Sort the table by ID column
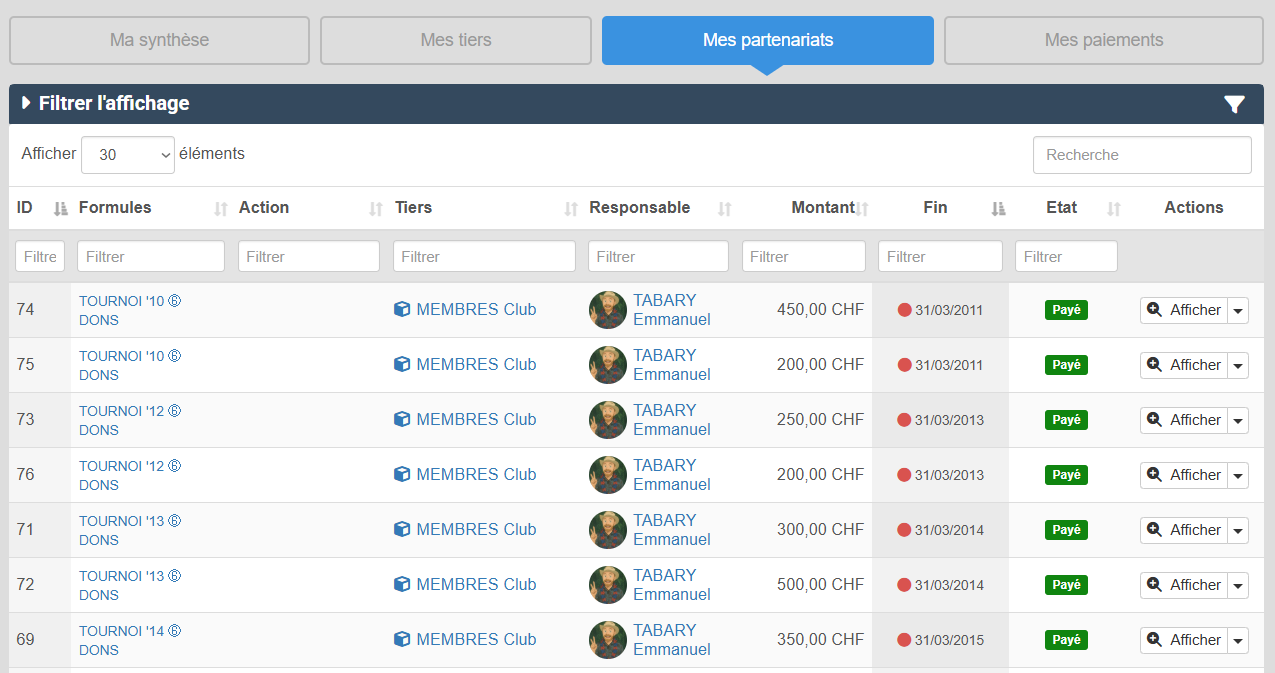Image resolution: width=1275 pixels, height=673 pixels. [60, 208]
